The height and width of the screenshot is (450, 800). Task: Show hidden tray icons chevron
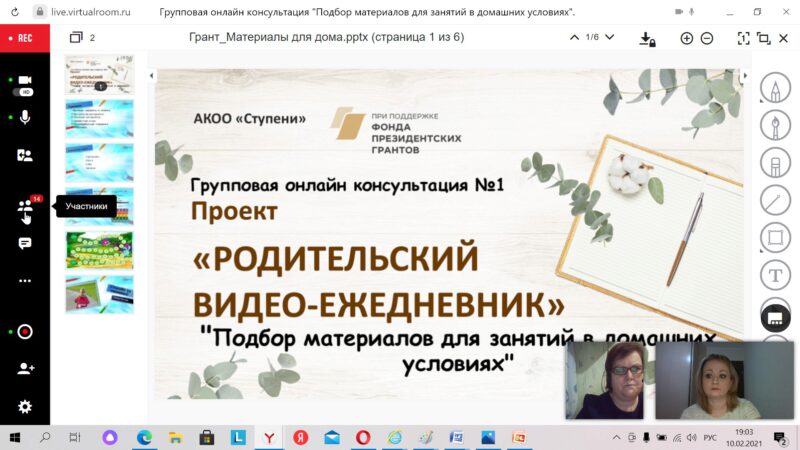[616, 437]
